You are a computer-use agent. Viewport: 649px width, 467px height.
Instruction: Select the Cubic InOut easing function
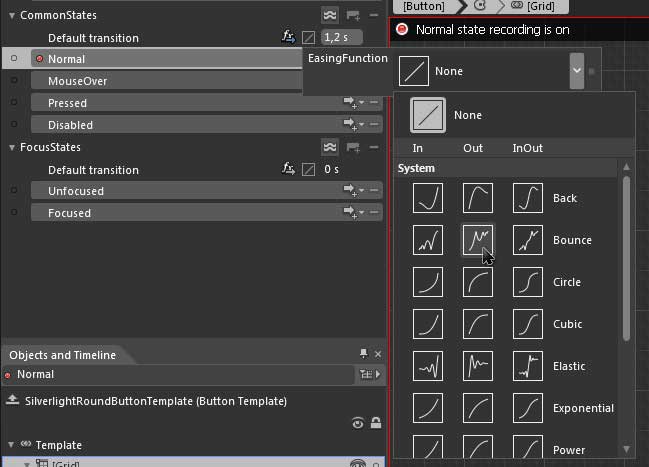(528, 324)
